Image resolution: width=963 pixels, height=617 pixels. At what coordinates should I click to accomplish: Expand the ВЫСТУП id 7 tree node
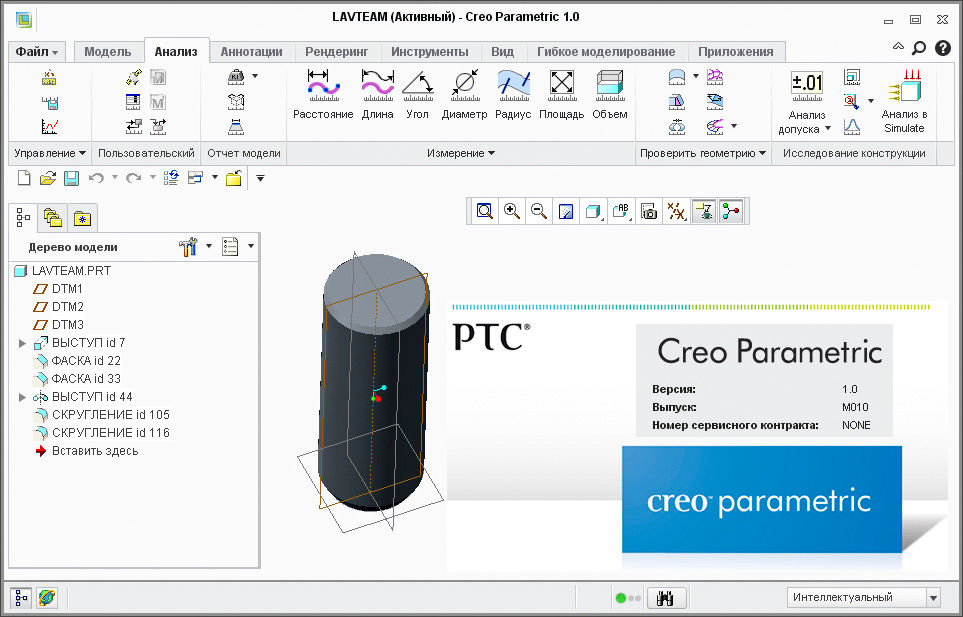click(x=22, y=343)
